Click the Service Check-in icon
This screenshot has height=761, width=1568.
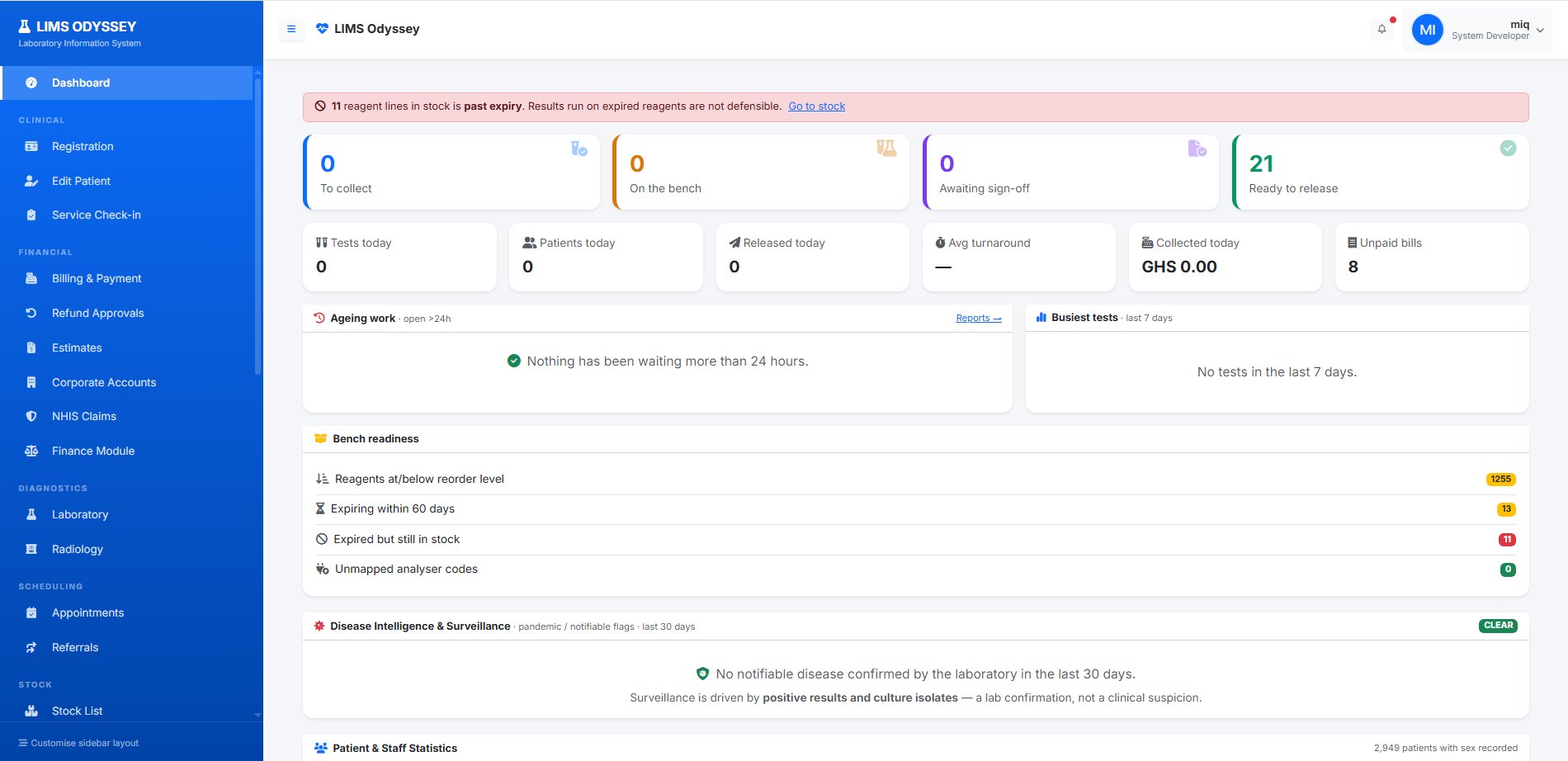31,215
